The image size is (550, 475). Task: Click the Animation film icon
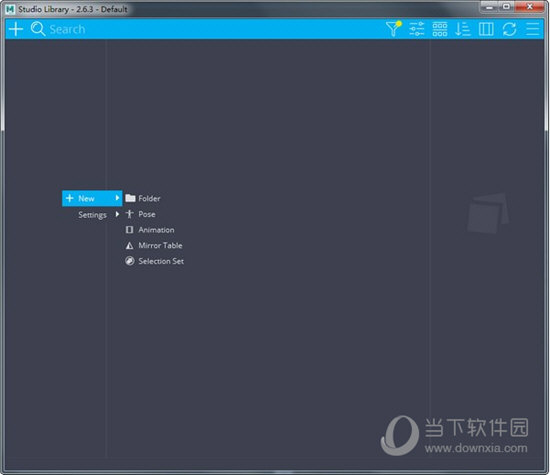(x=129, y=229)
